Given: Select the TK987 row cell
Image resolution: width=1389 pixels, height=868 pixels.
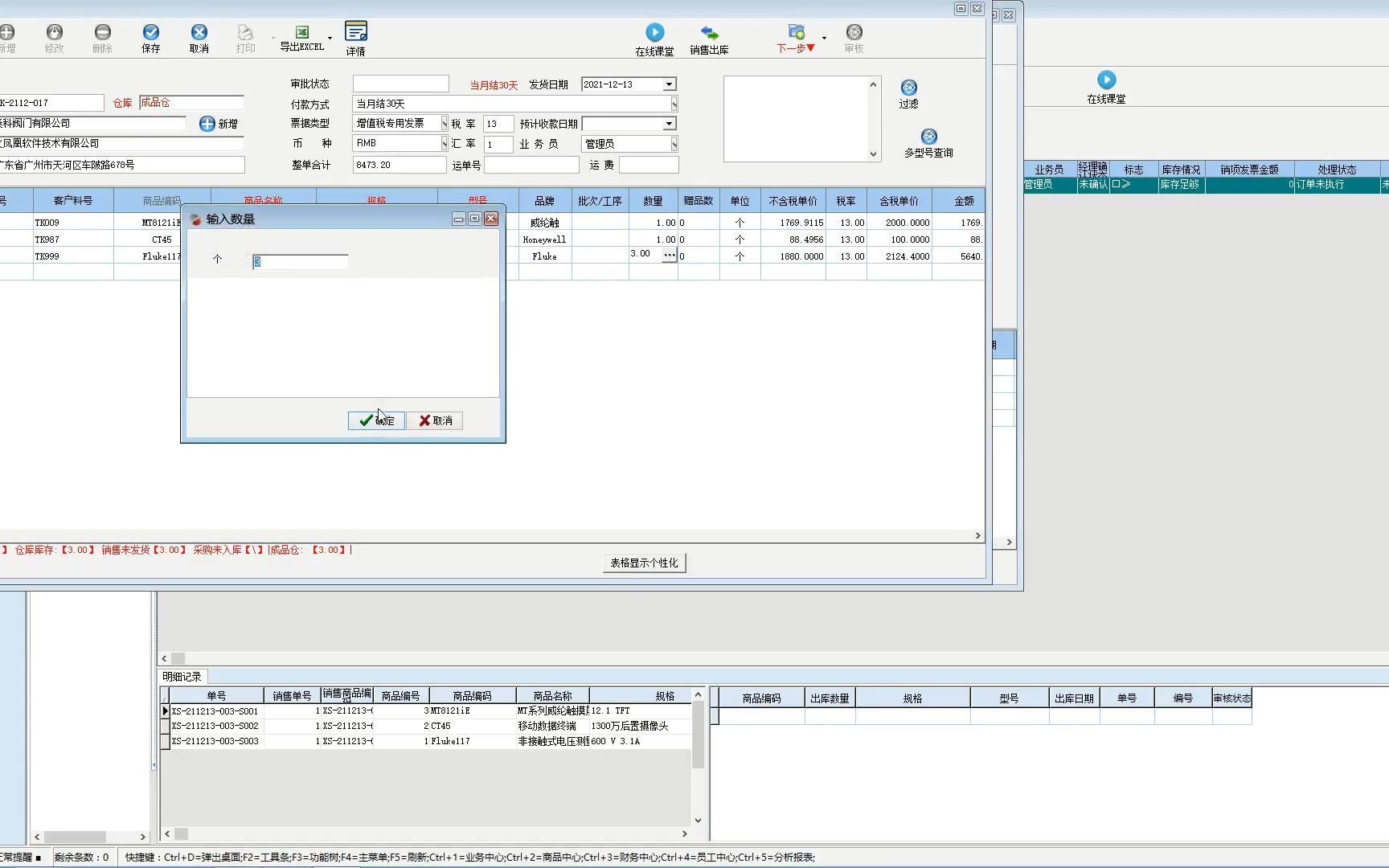Looking at the screenshot, I should [x=73, y=240].
